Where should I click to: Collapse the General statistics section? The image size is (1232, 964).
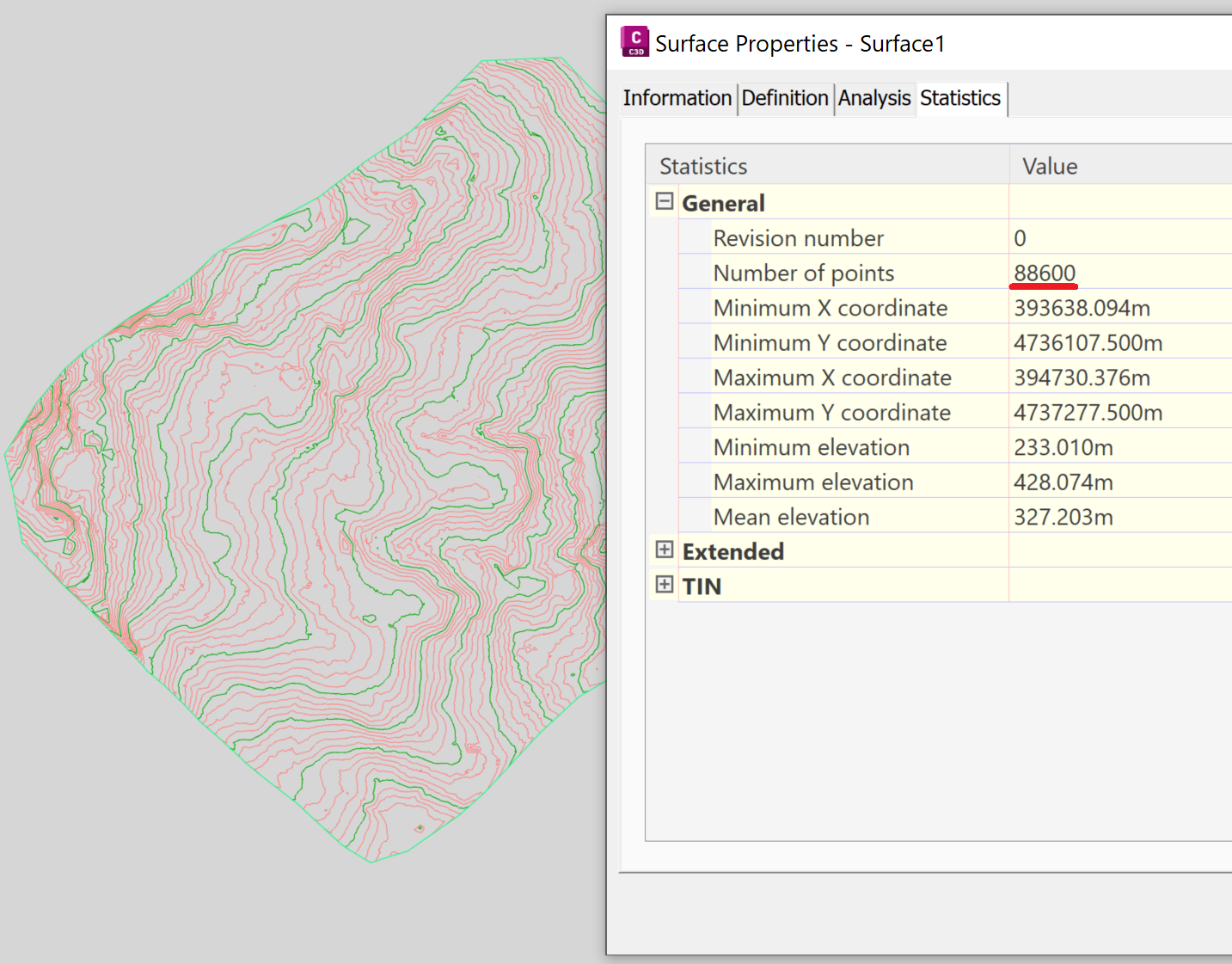[664, 200]
